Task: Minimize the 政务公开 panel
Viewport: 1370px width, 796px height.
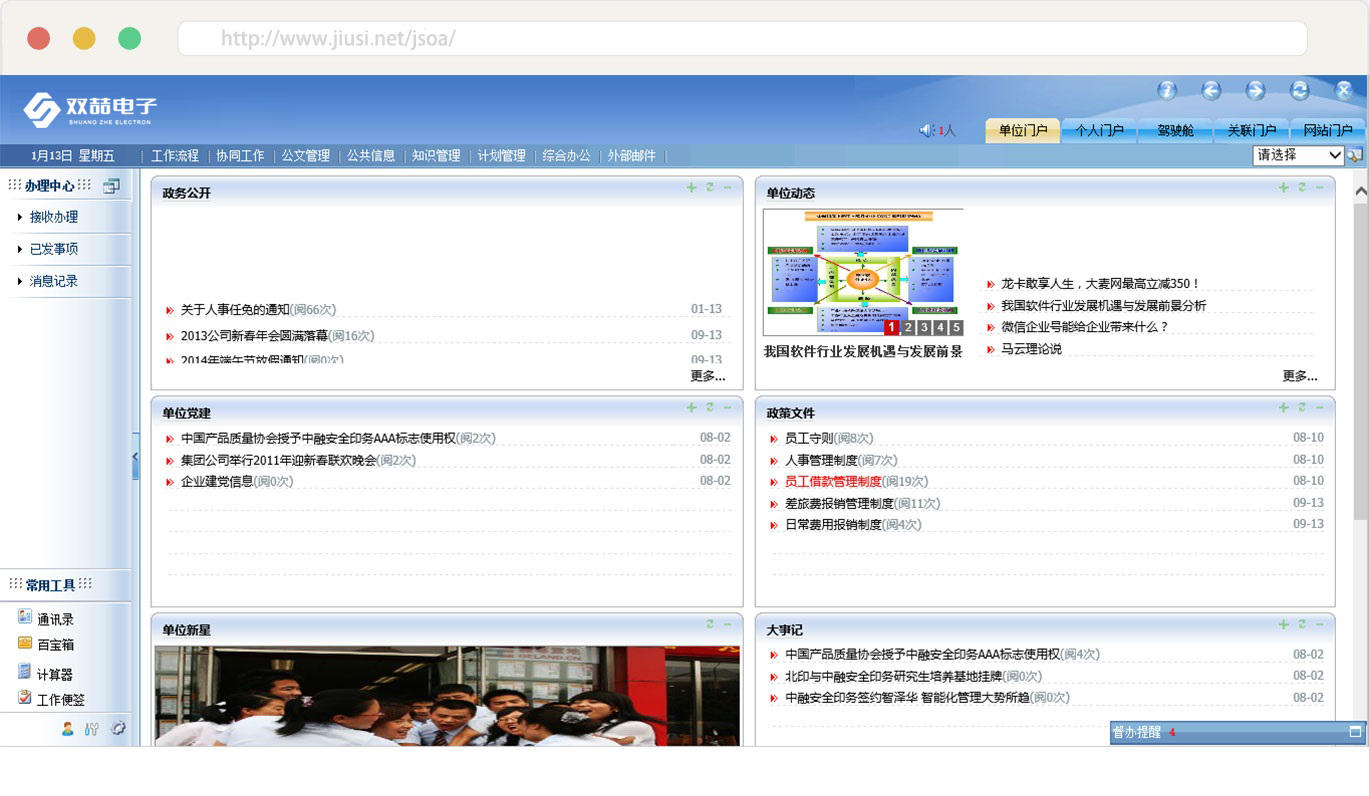Action: [727, 188]
